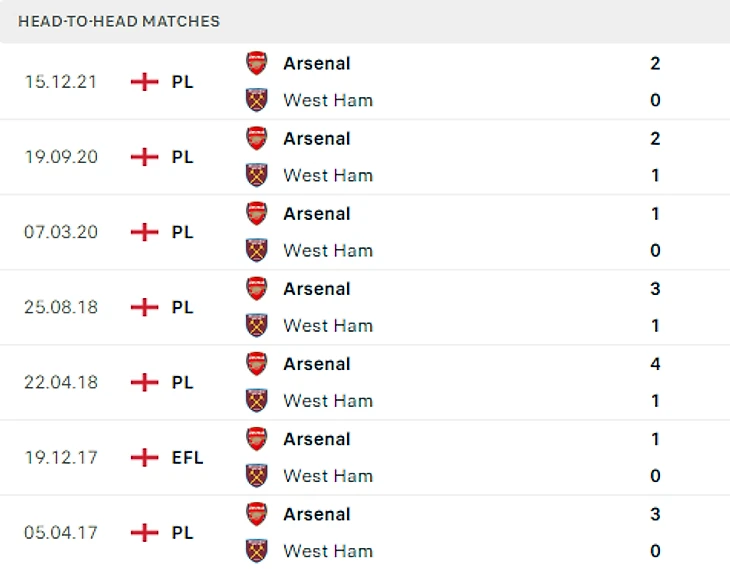Click England flag beside 15.12.21 match
Image resolution: width=730 pixels, height=569 pixels.
145,82
